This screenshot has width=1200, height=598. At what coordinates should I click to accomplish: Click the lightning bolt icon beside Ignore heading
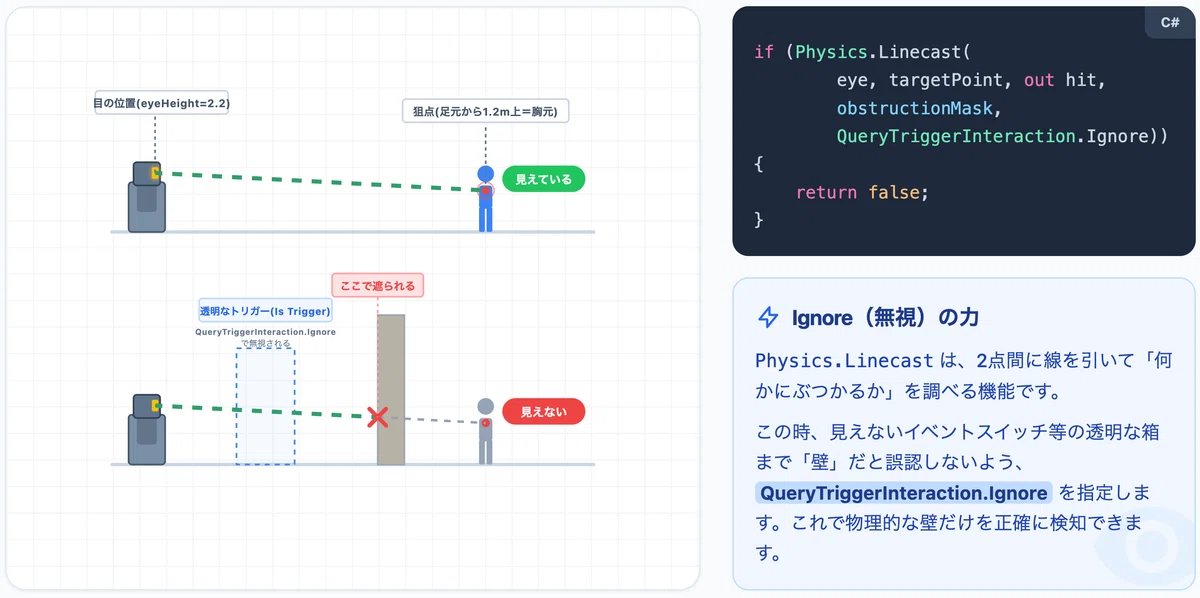pos(768,318)
